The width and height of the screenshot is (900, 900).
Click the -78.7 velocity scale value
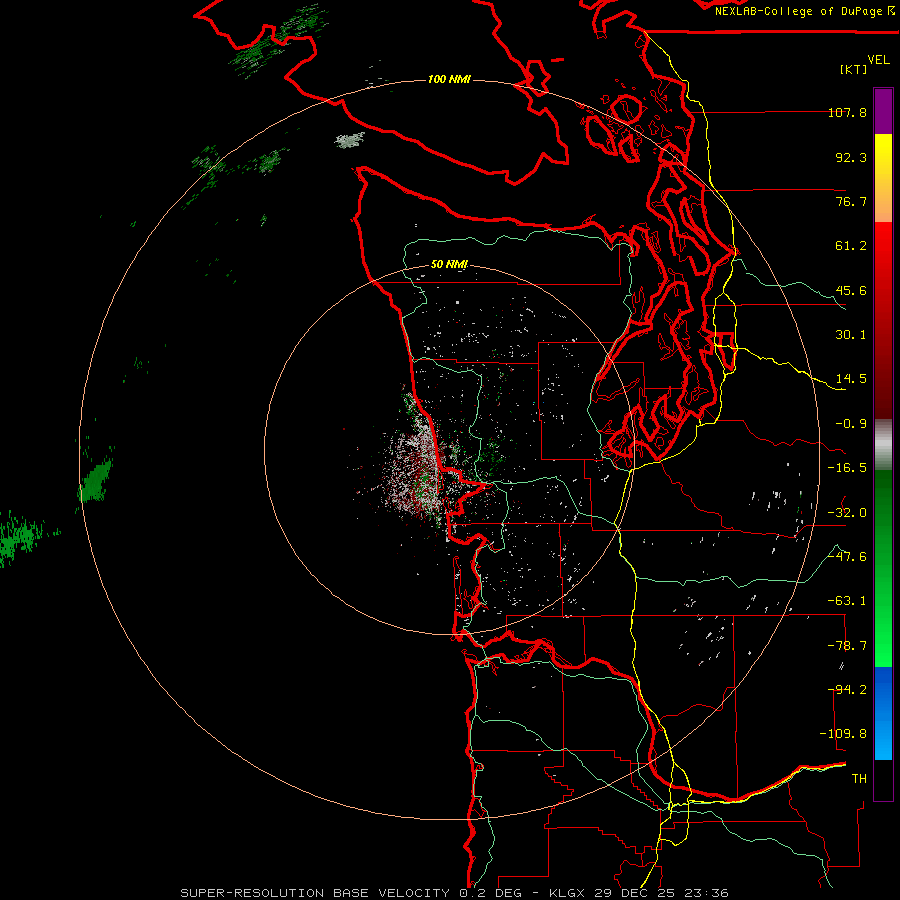(847, 646)
